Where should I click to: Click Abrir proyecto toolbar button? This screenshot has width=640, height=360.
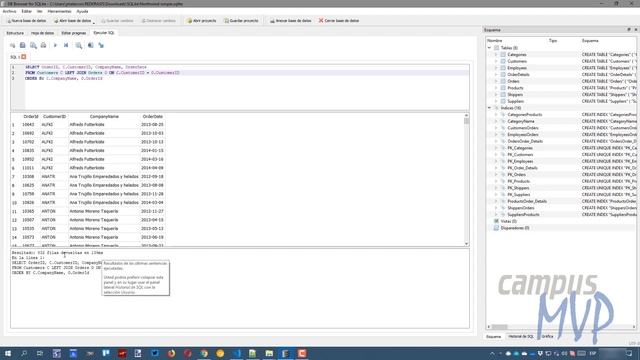(202, 20)
